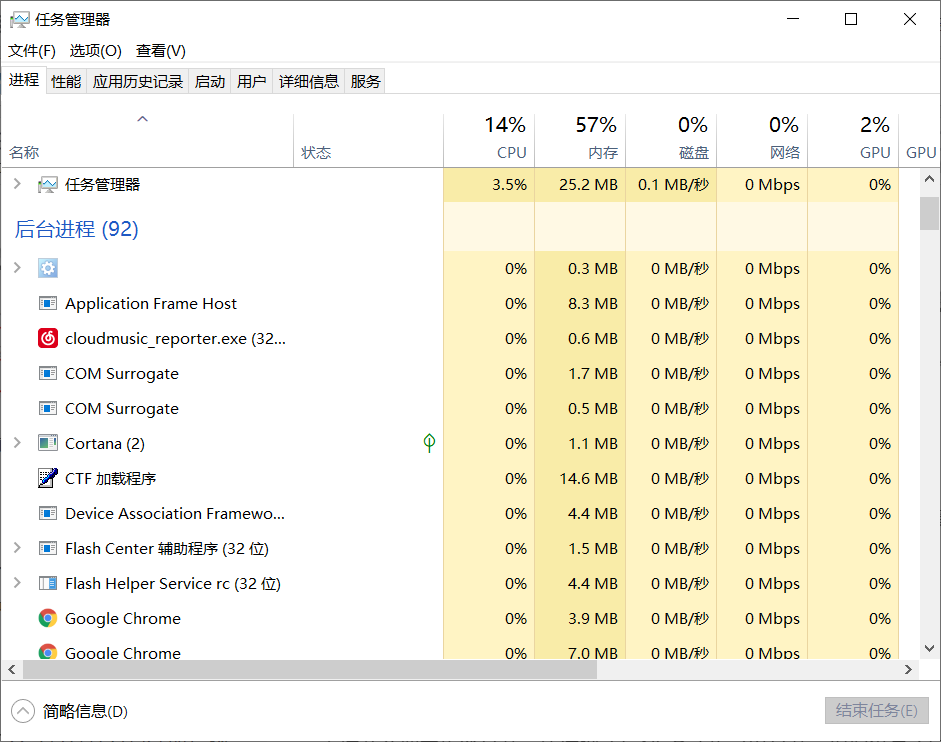Click the Task Manager title bar icon
The height and width of the screenshot is (742, 941).
tap(20, 19)
